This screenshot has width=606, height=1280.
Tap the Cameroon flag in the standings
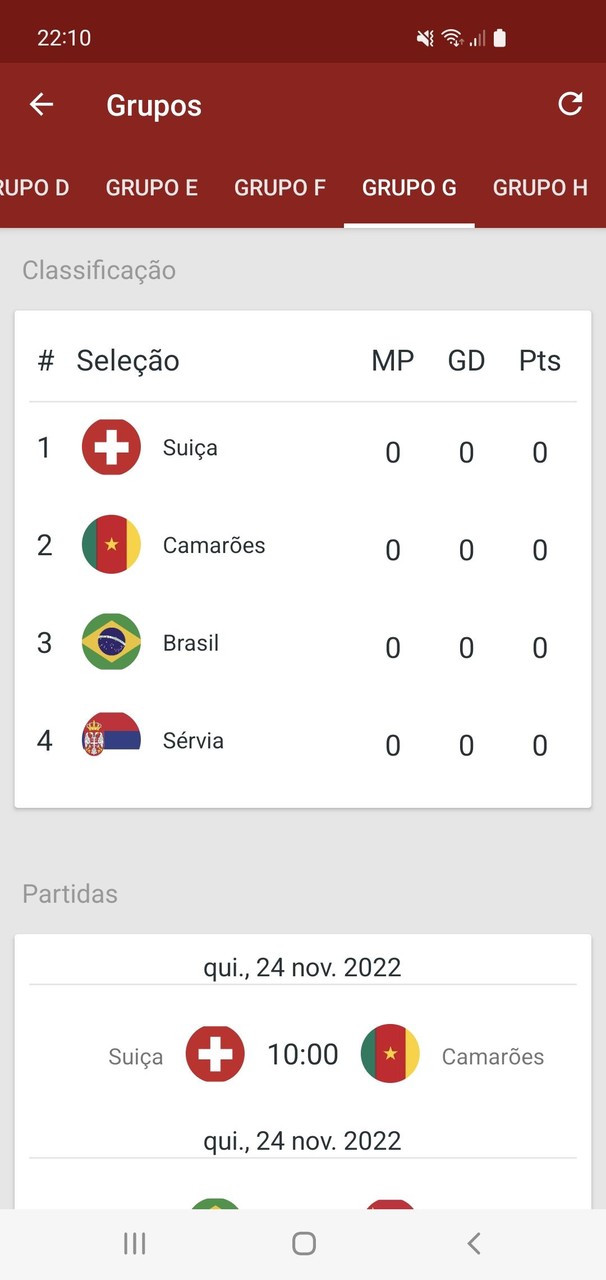pyautogui.click(x=111, y=545)
